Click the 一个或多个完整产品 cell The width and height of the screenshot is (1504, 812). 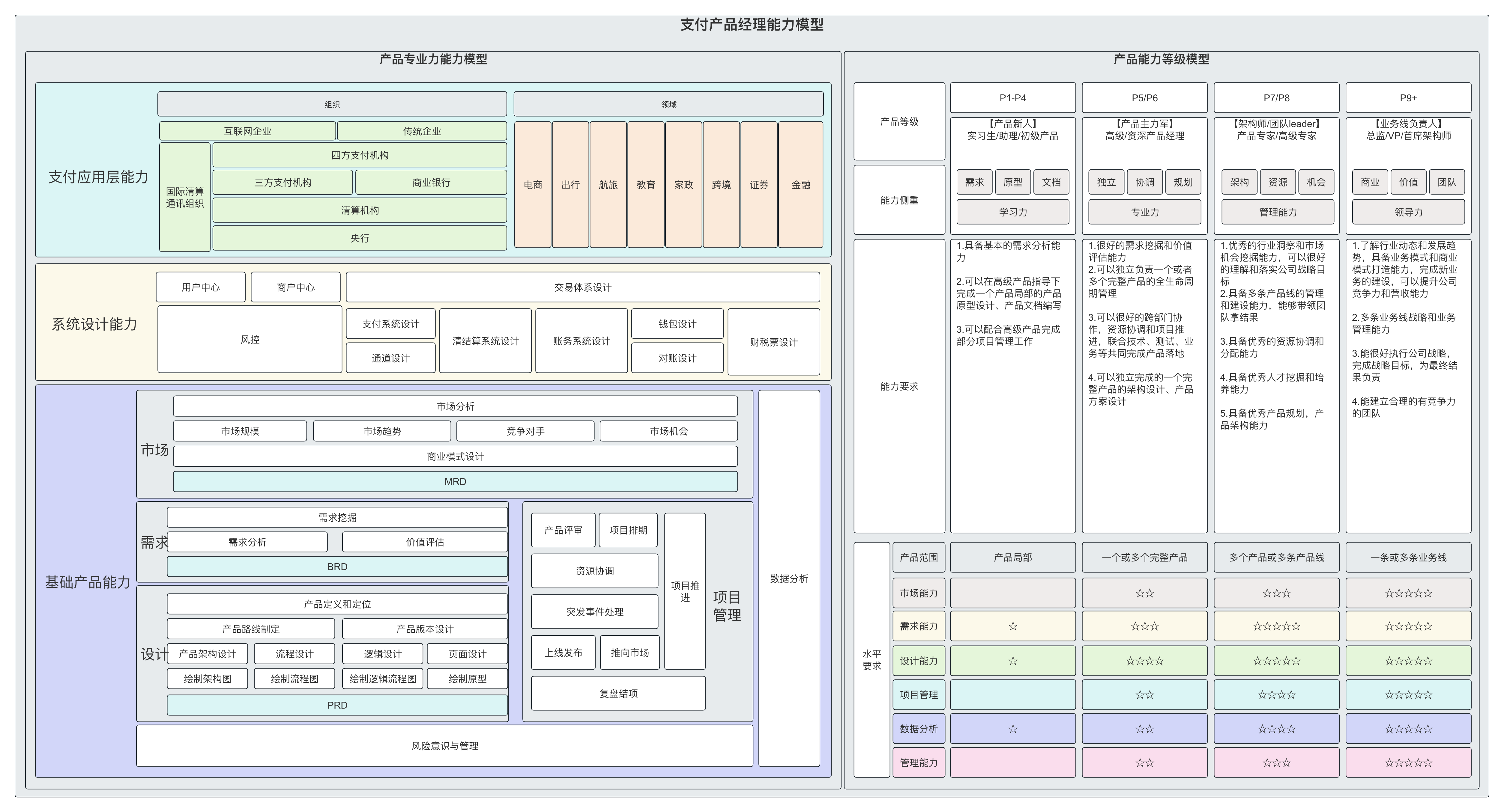tap(1144, 557)
